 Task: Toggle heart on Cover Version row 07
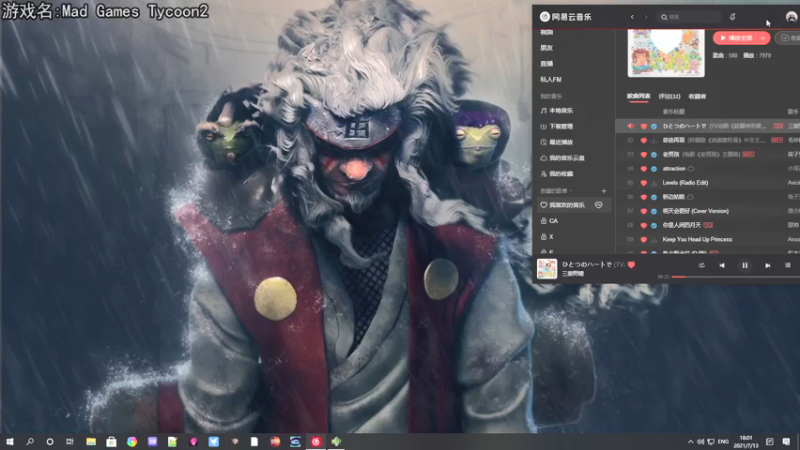pos(644,211)
